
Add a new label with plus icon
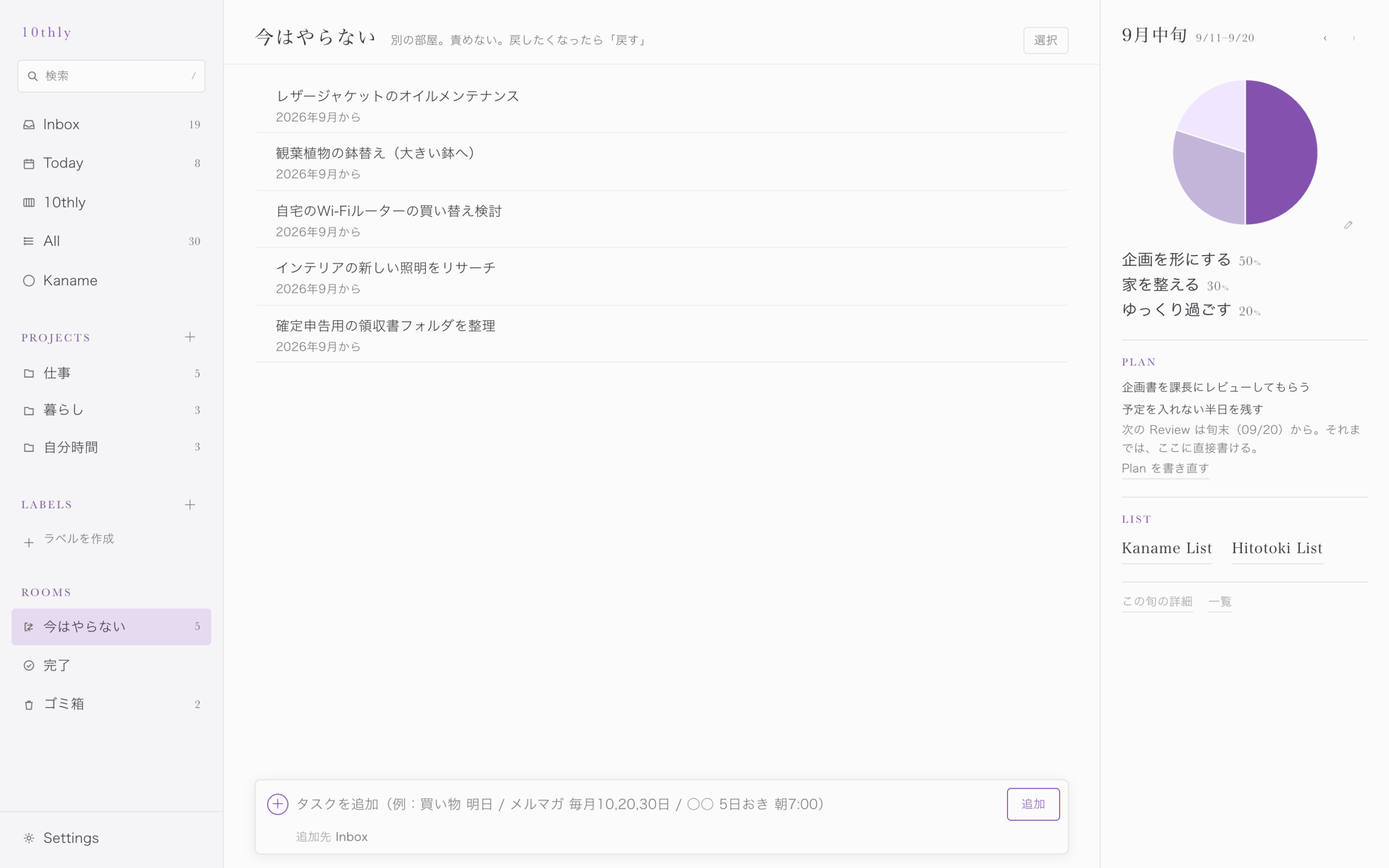(x=190, y=505)
